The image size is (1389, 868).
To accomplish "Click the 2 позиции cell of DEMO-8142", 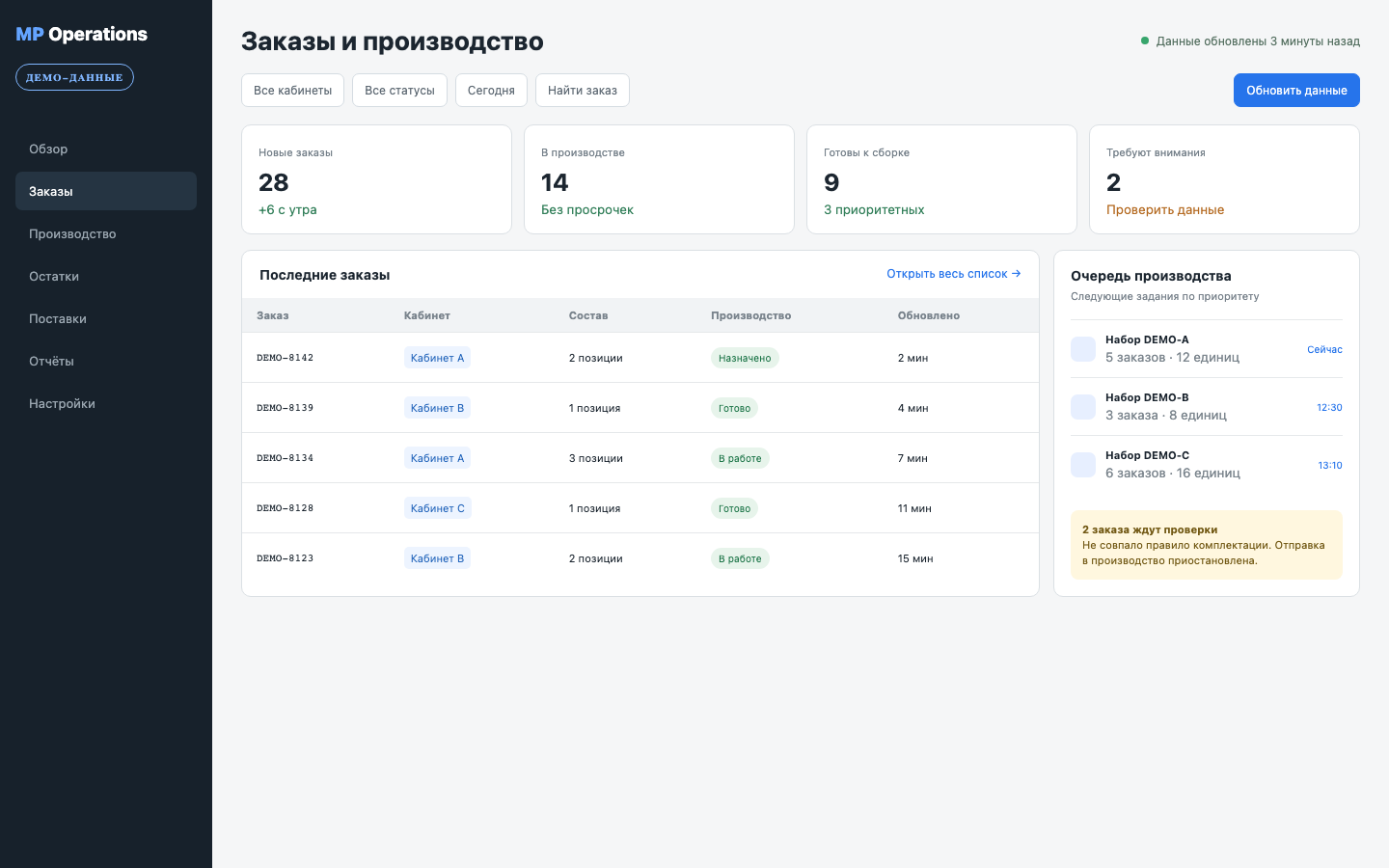I will pyautogui.click(x=596, y=358).
